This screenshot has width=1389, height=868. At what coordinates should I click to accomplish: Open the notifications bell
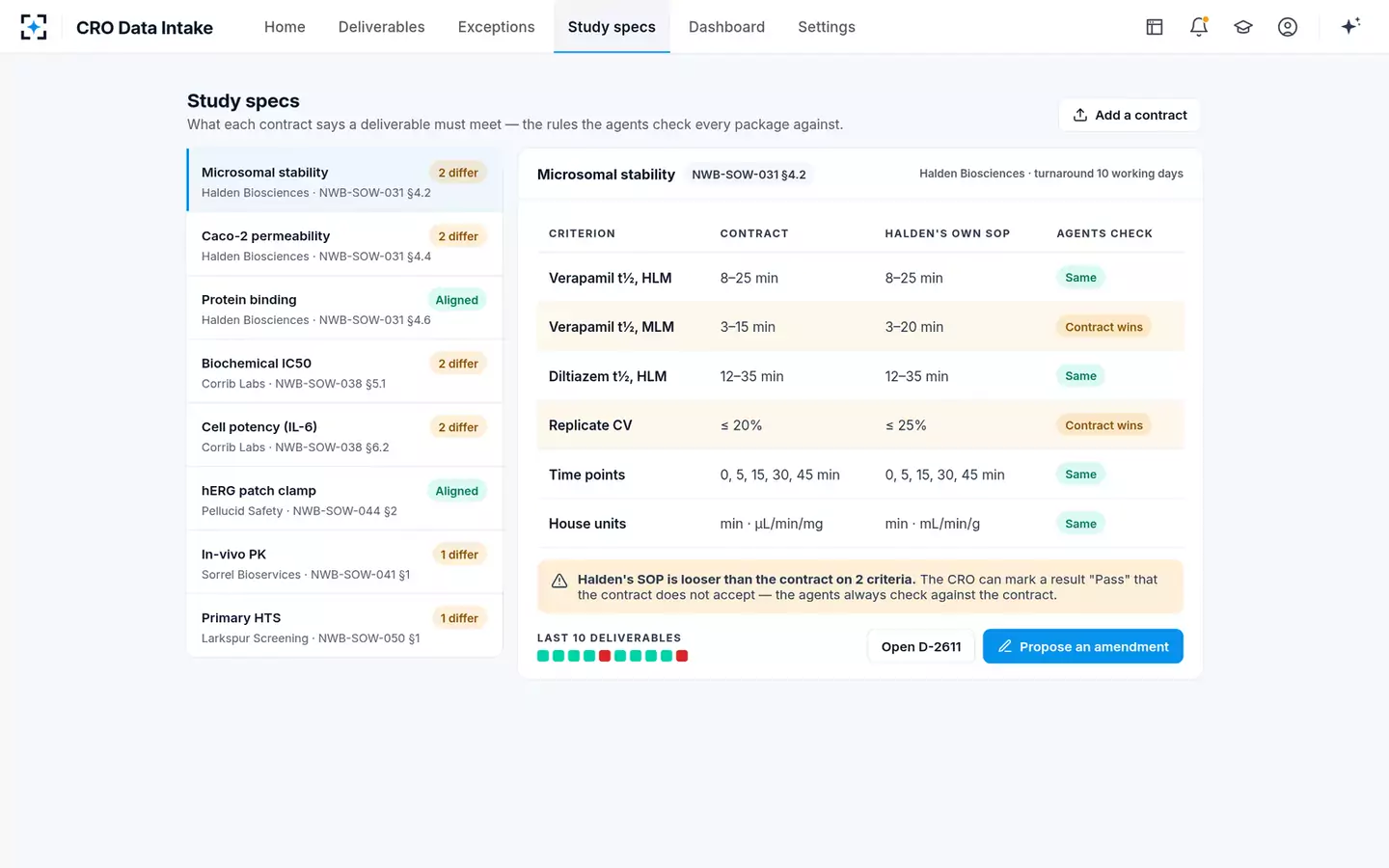tap(1199, 27)
